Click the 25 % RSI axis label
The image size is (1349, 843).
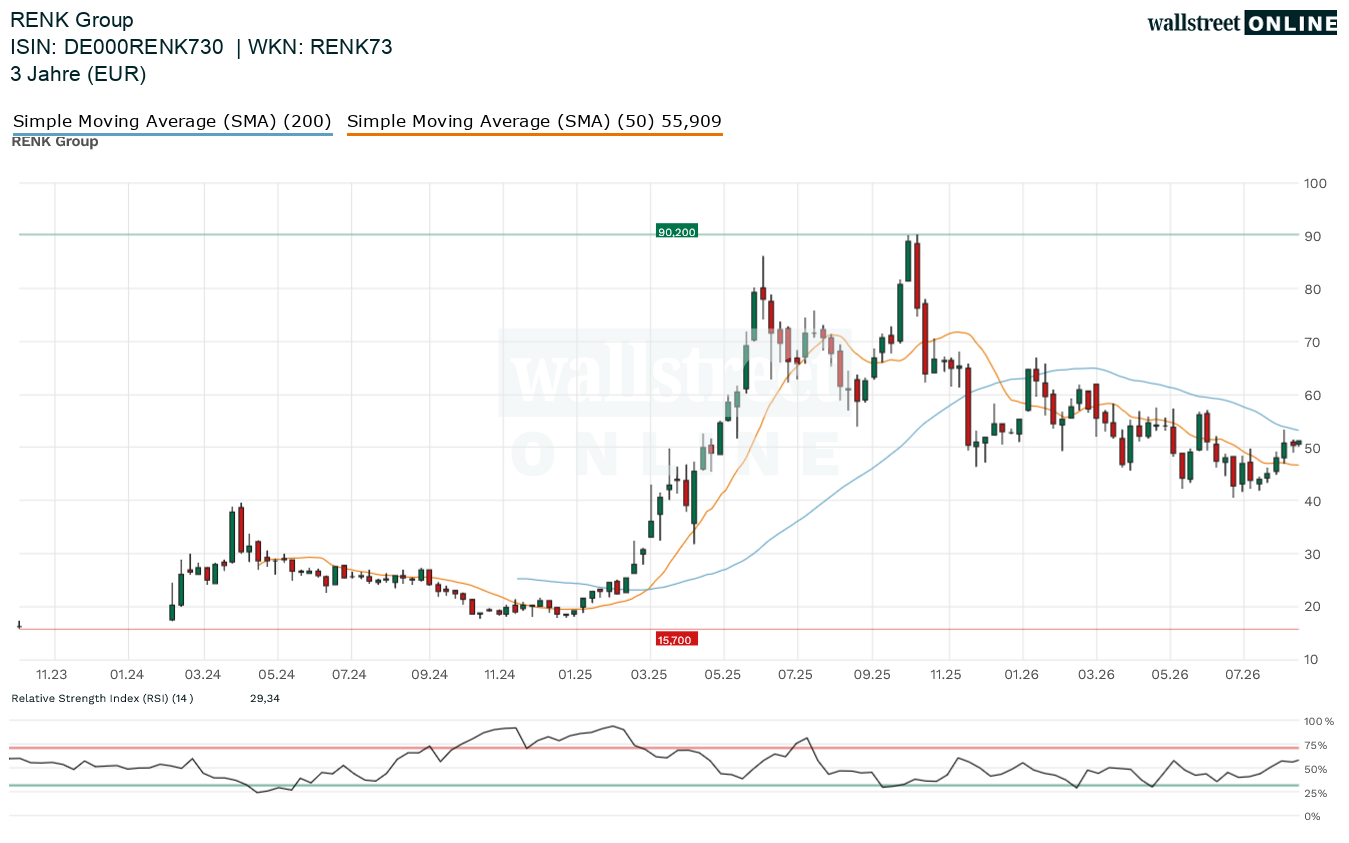tap(1317, 793)
